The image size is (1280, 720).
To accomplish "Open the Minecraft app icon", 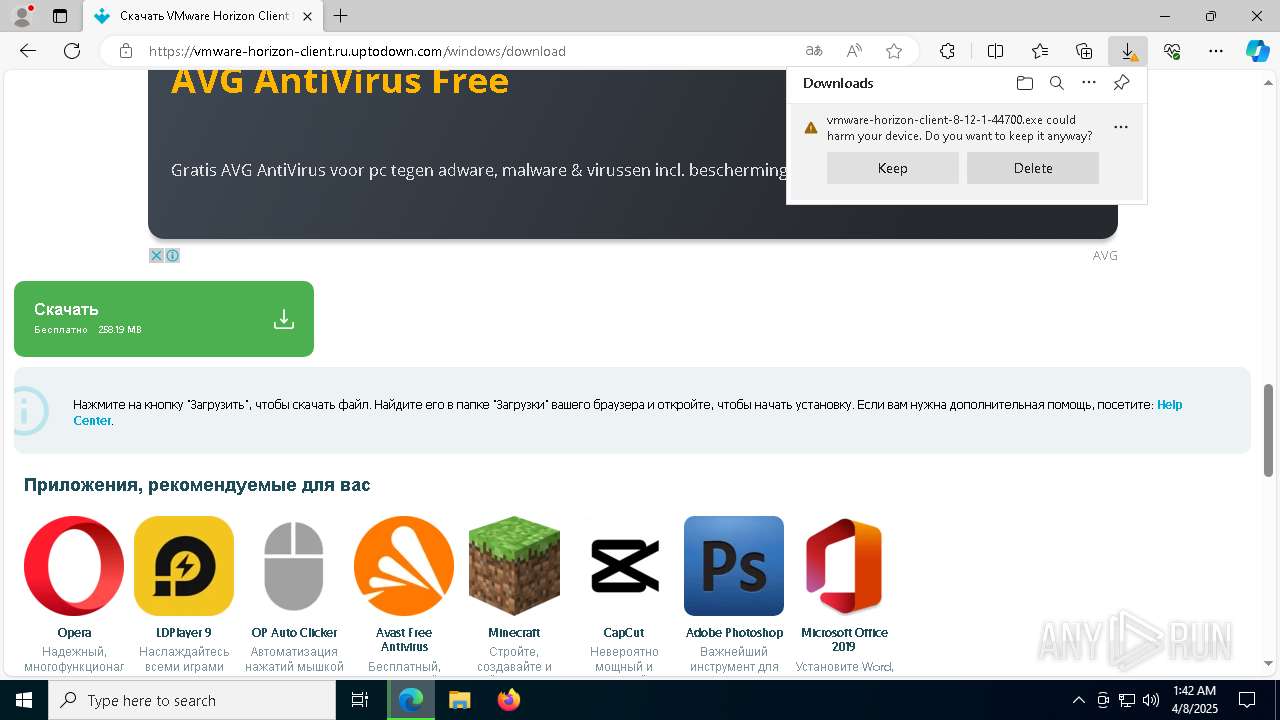I will click(x=514, y=566).
